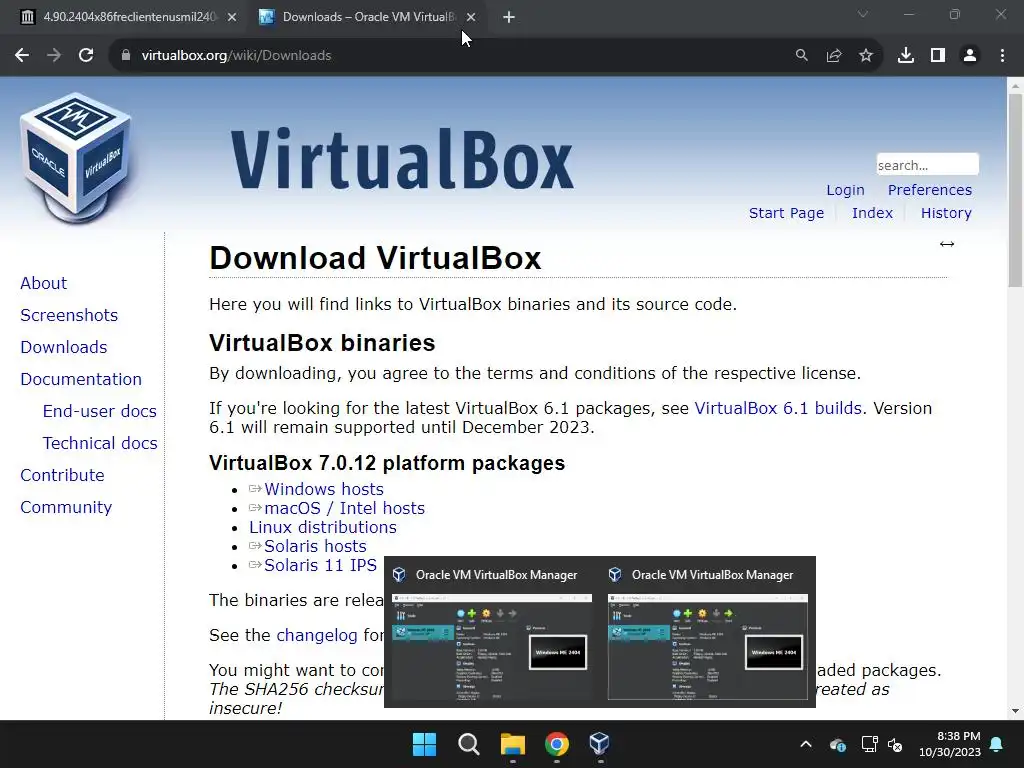Click the page vertical scrollbar thumb
The width and height of the screenshot is (1024, 768).
coord(1015,190)
